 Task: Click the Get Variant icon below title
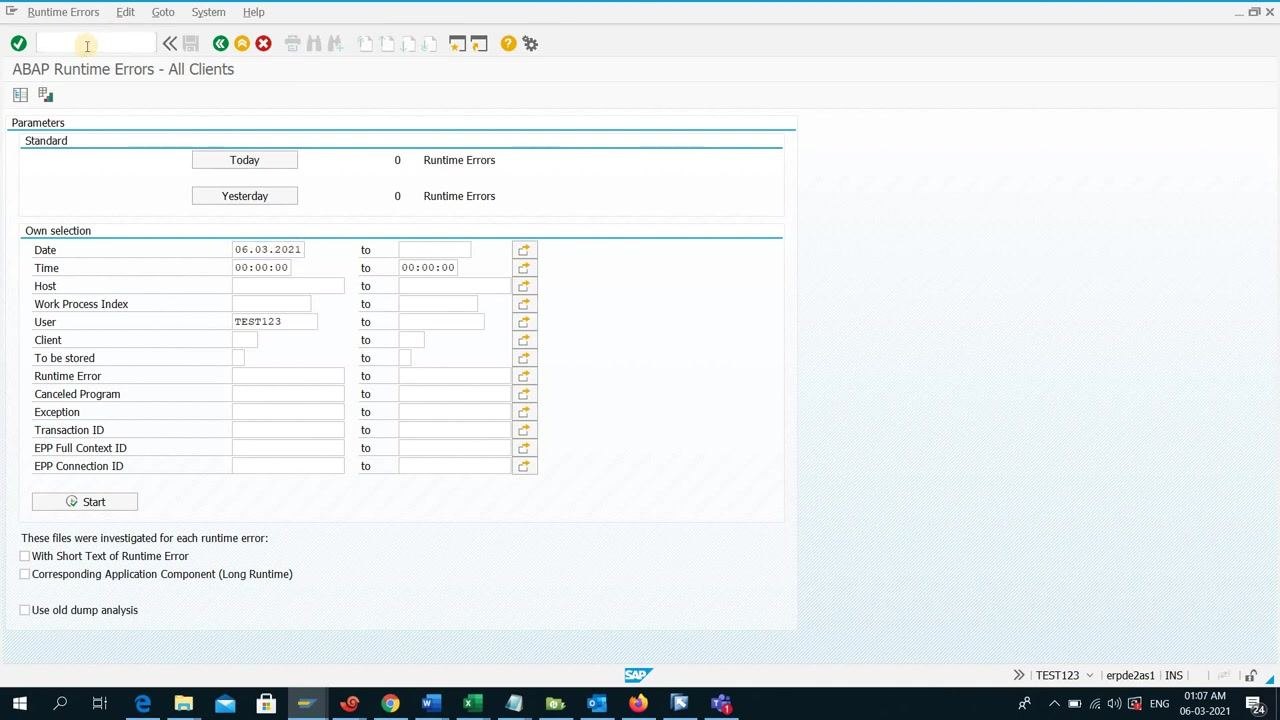pos(45,94)
